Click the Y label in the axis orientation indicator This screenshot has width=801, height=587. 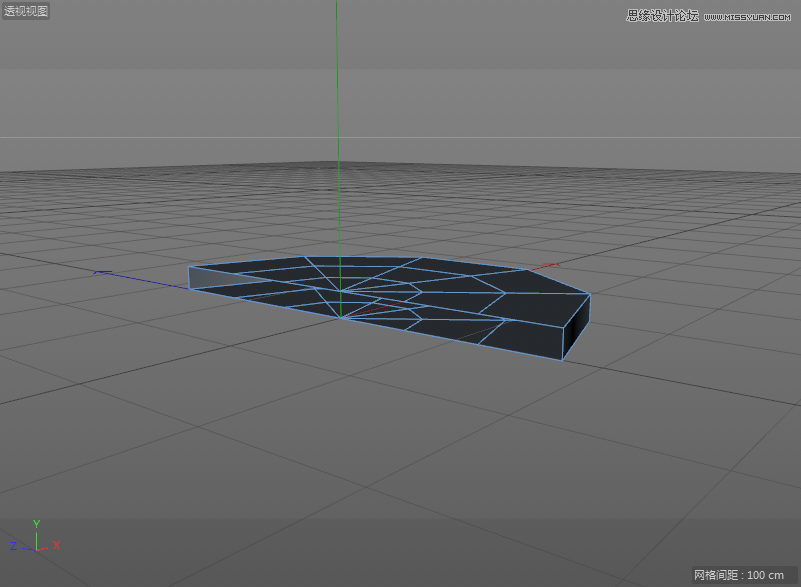pyautogui.click(x=37, y=522)
